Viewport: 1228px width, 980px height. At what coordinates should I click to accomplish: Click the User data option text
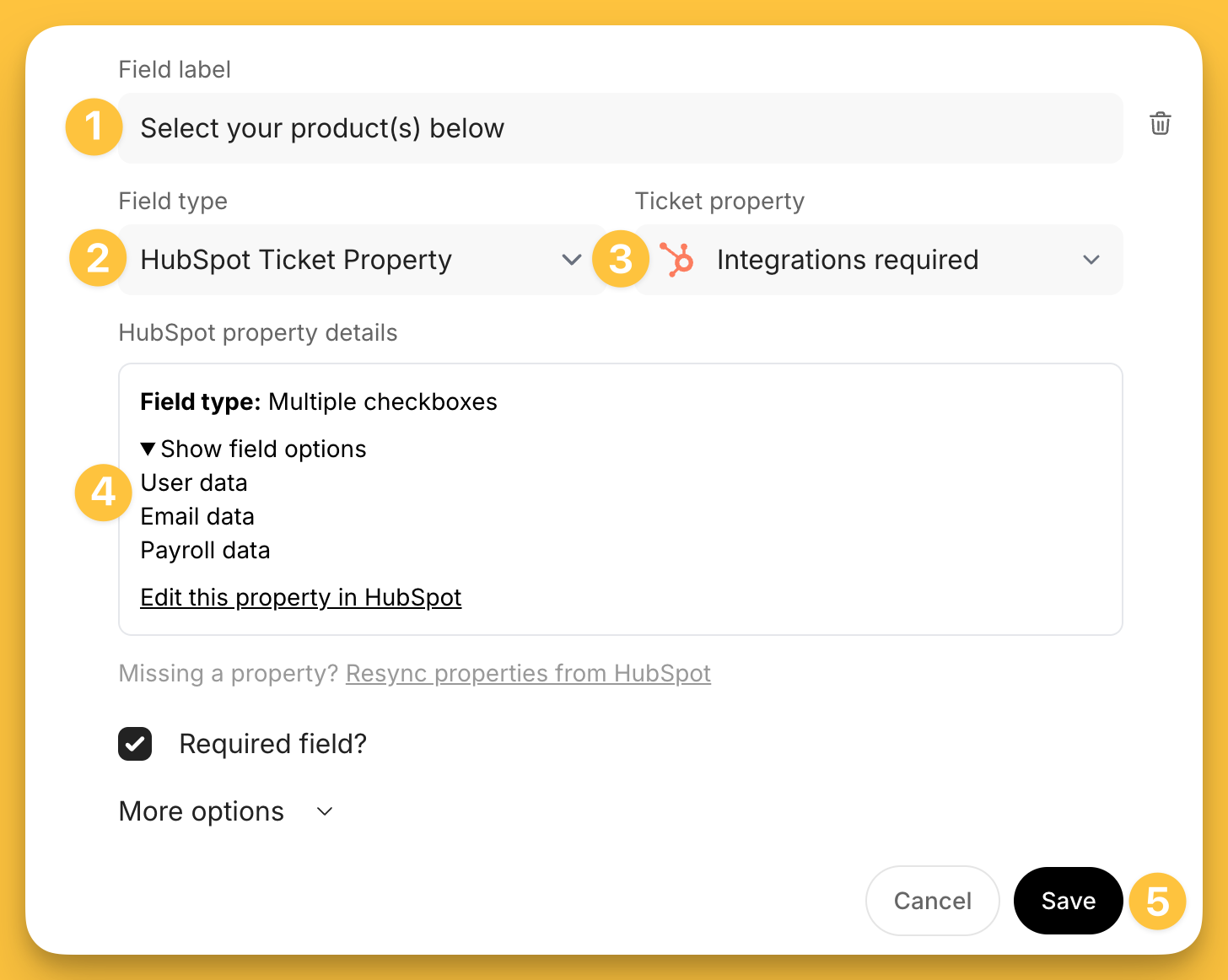194,483
